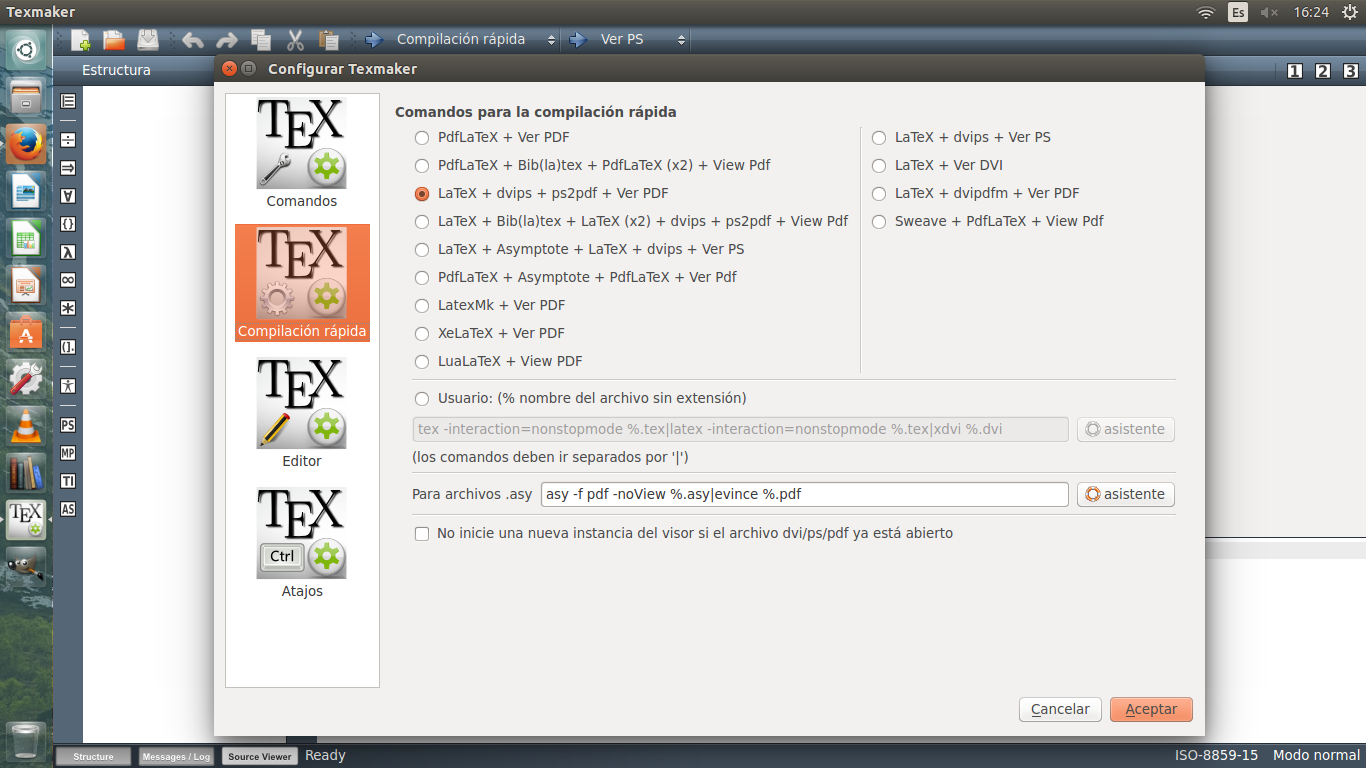Open Firefox from the Ubuntu launcher
This screenshot has width=1366, height=768.
tap(26, 144)
